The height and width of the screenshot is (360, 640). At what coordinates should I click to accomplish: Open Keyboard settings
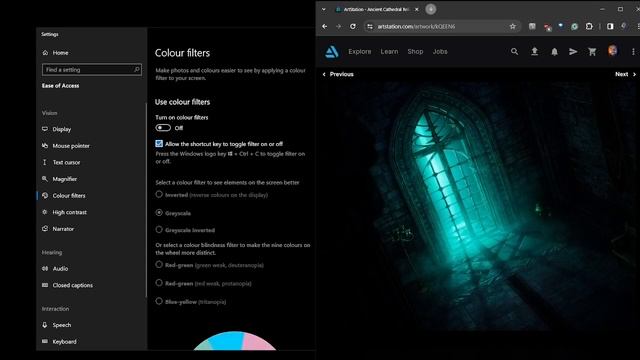coord(59,342)
